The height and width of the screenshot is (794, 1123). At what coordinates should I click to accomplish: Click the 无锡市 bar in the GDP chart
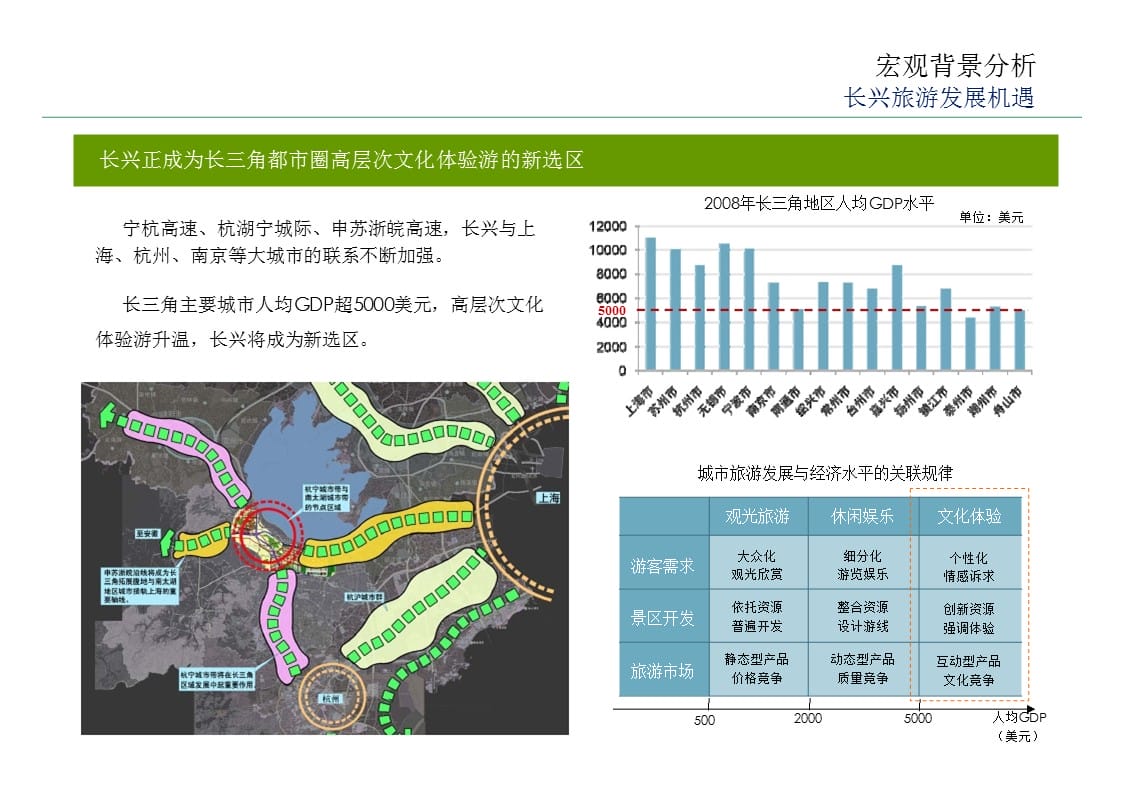[724, 306]
